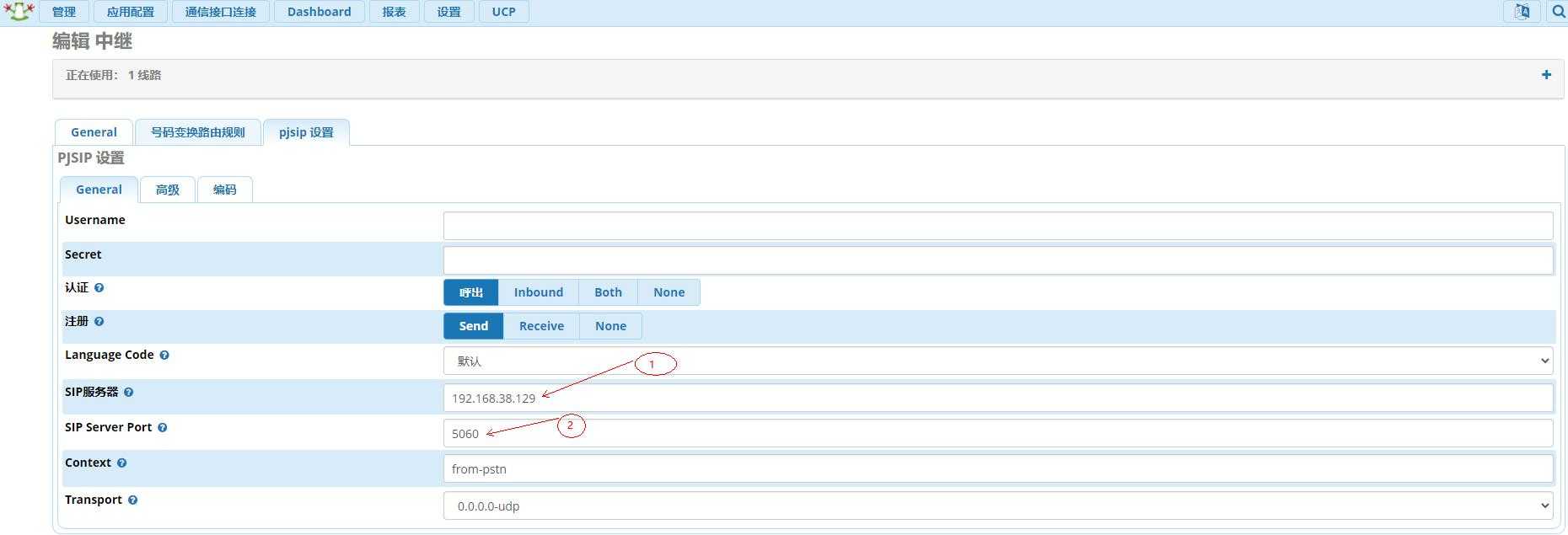The image size is (1568, 535).
Task: Open the 通信接口连接 menu
Action: [221, 12]
